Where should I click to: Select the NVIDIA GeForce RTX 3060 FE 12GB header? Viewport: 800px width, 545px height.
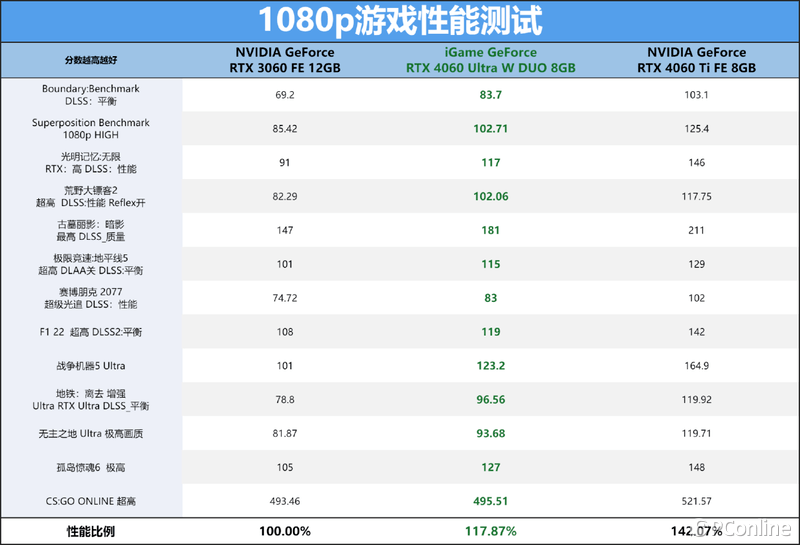coord(285,60)
